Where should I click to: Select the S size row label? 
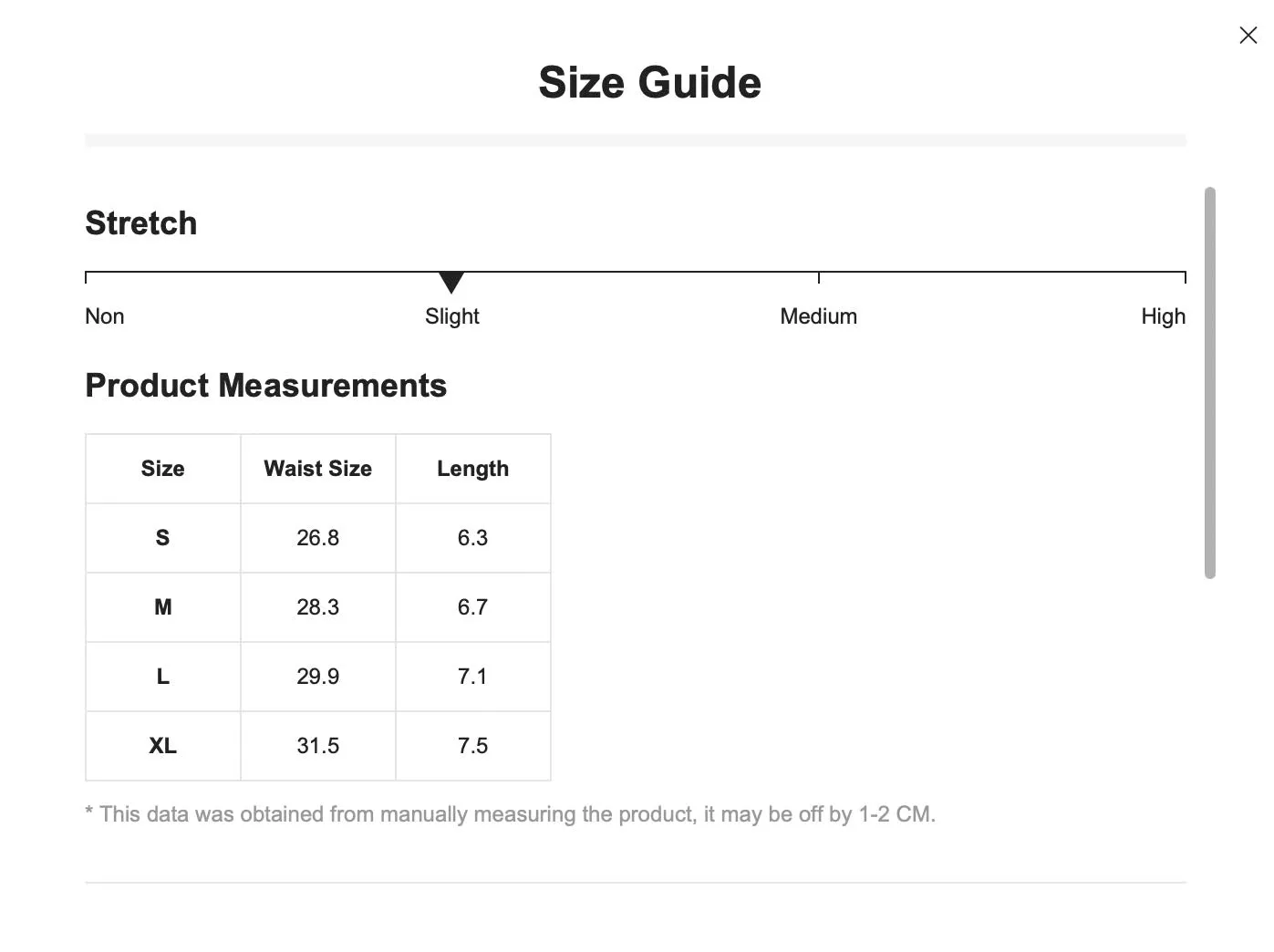click(x=163, y=538)
